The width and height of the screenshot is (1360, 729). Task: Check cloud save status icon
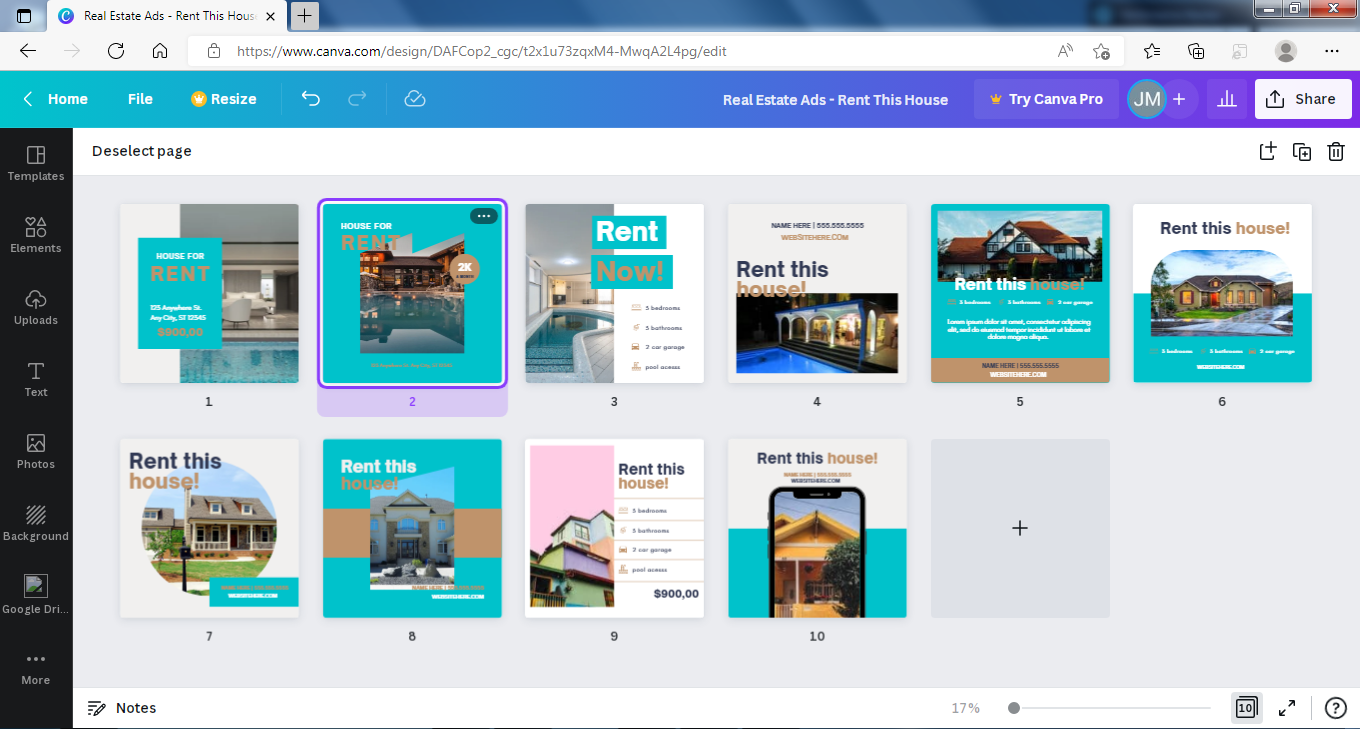pos(415,99)
